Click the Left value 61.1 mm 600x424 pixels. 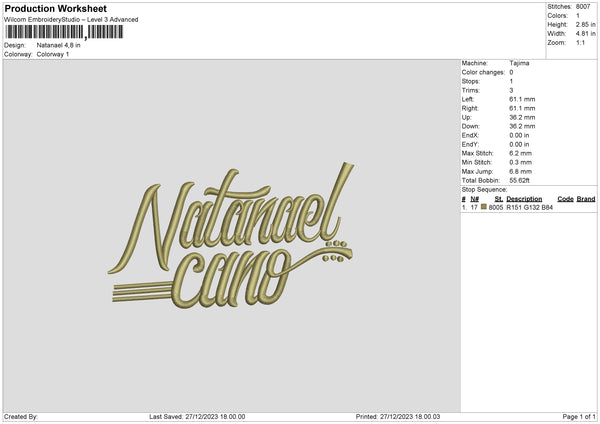click(x=522, y=99)
